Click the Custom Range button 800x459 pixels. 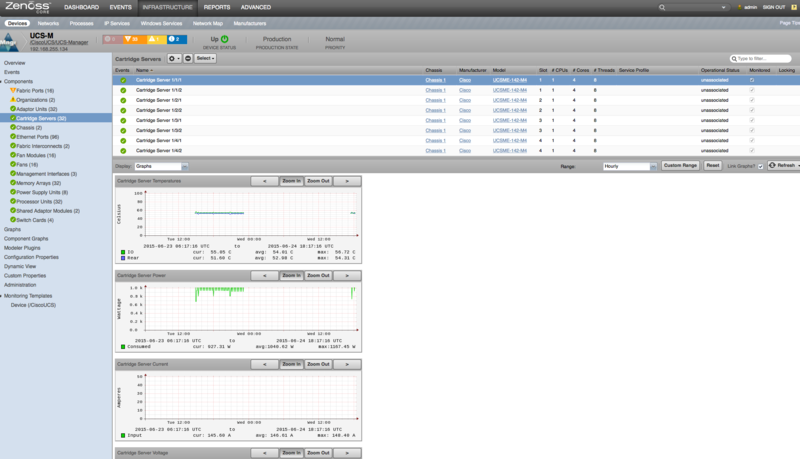click(x=680, y=166)
